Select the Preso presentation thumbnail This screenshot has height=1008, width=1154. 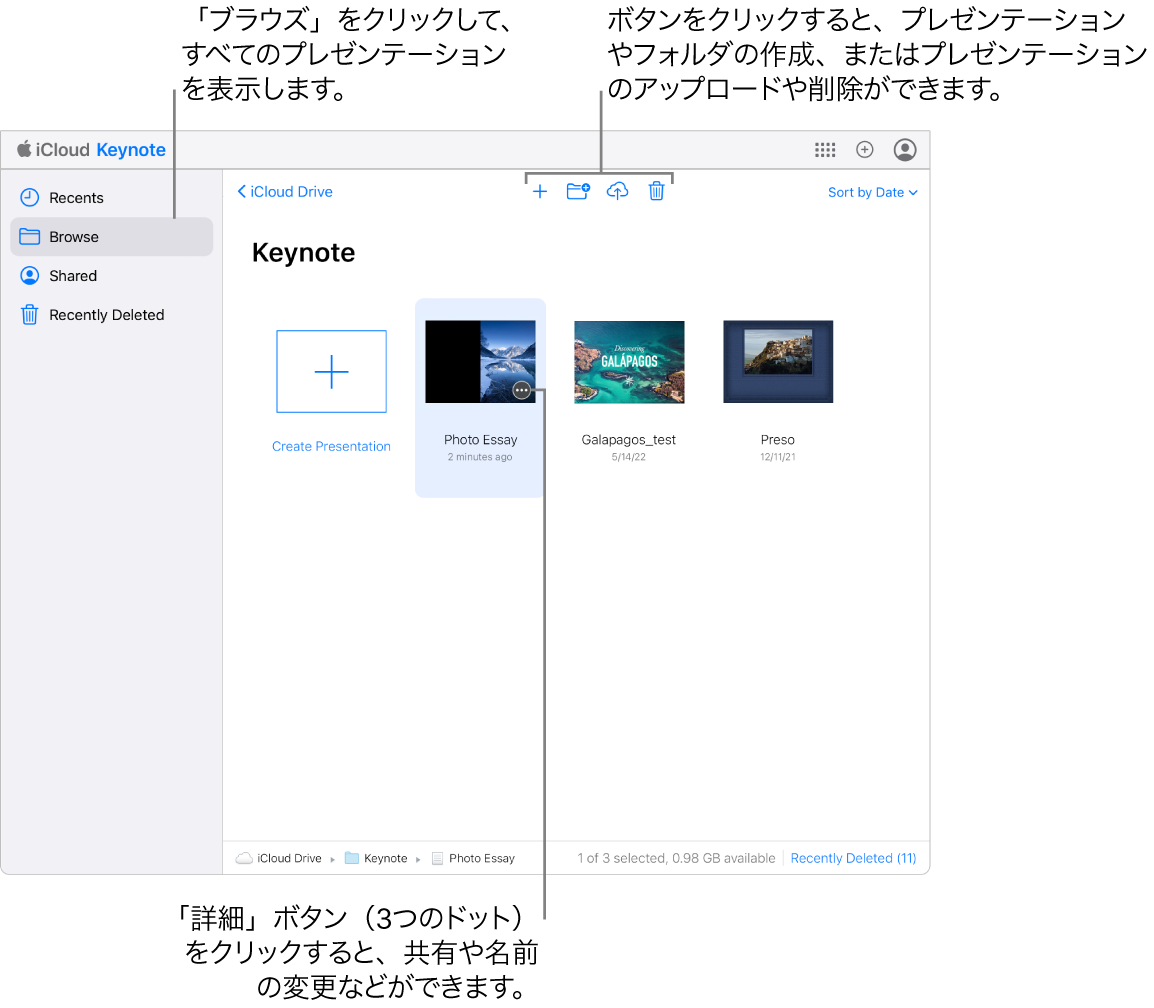(x=778, y=361)
